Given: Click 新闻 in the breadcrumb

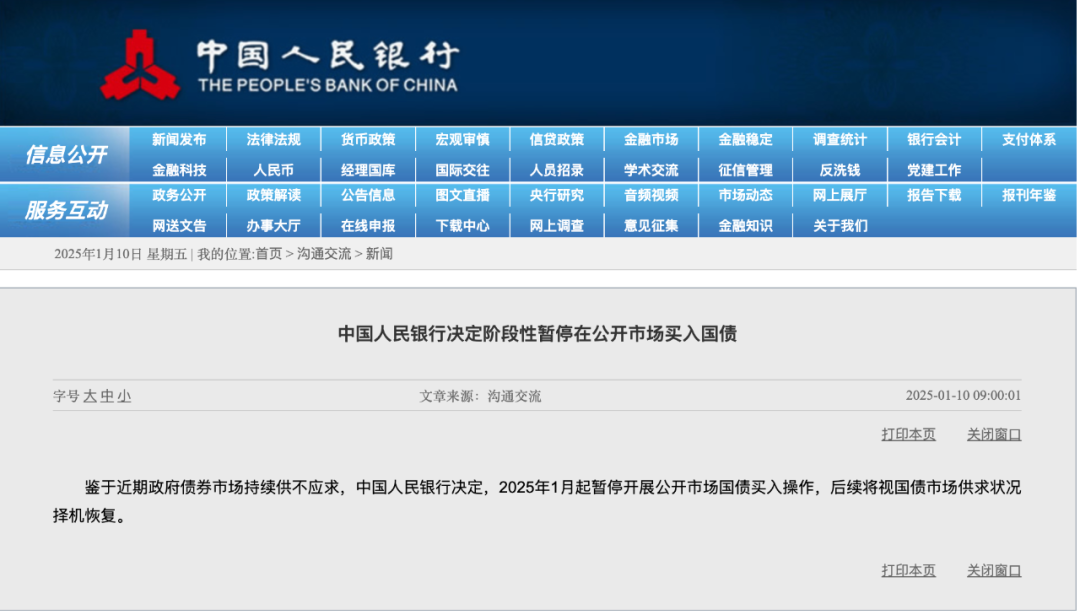Looking at the screenshot, I should coord(379,254).
